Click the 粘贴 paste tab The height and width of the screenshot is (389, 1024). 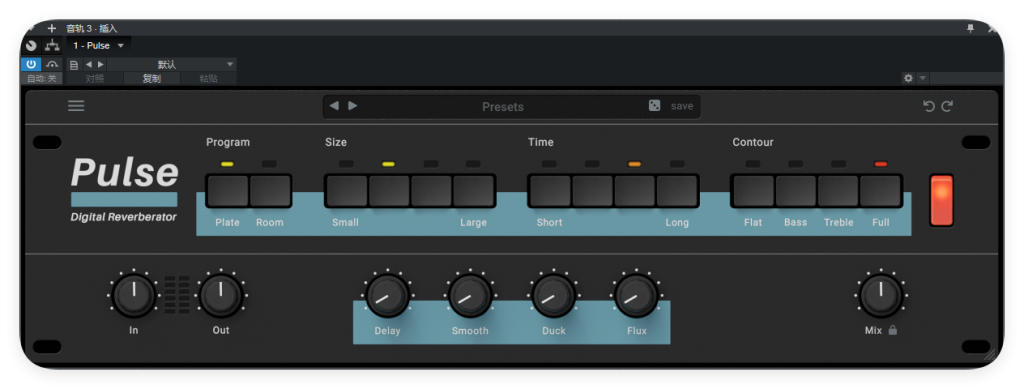coord(208,78)
